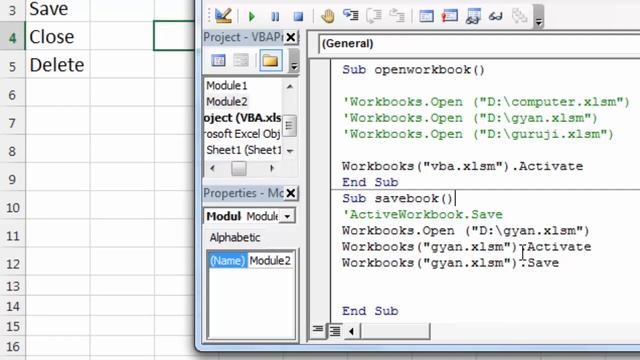Open the Watch Window icon
The height and width of the screenshot is (360, 640).
pos(473,16)
